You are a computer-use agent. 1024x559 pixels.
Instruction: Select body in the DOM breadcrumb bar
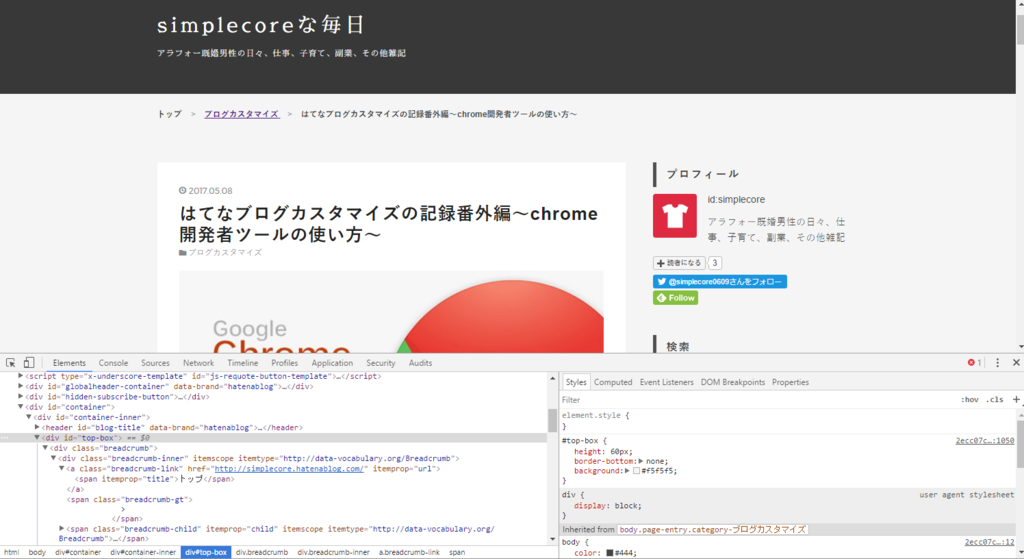click(x=37, y=552)
